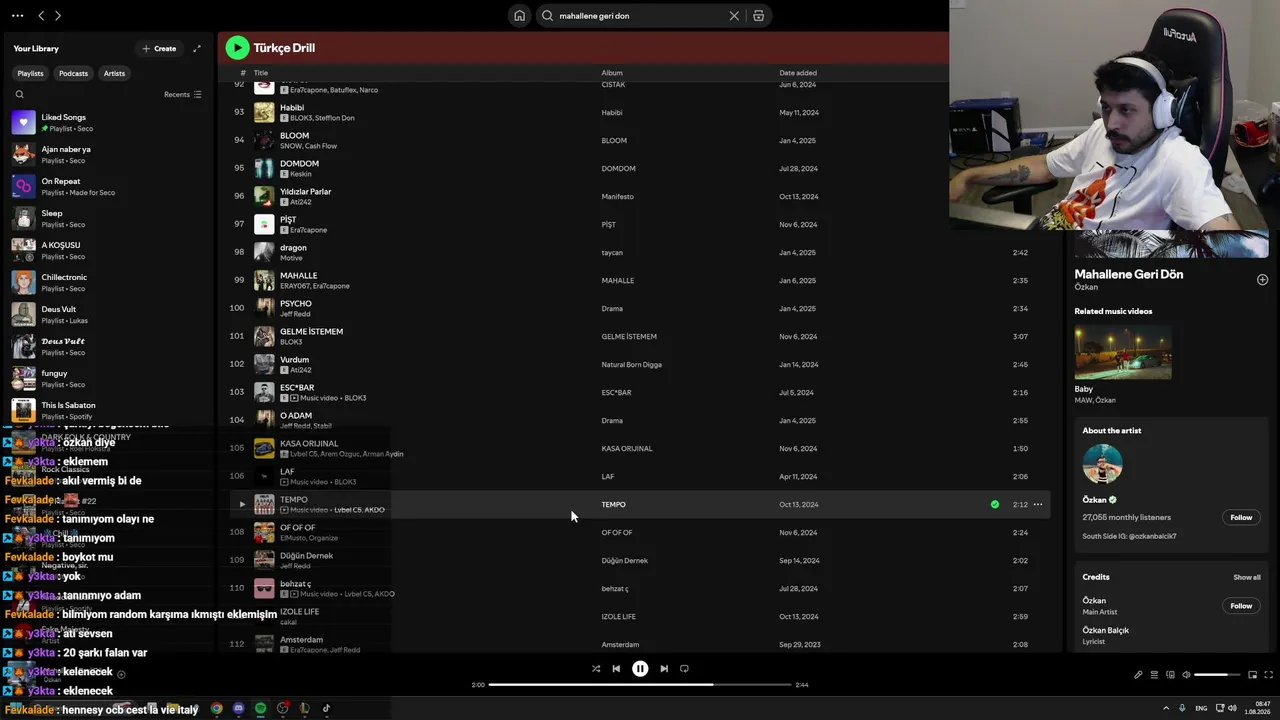The height and width of the screenshot is (720, 1280).
Task: Toggle repeat mode in the player
Action: coord(684,669)
